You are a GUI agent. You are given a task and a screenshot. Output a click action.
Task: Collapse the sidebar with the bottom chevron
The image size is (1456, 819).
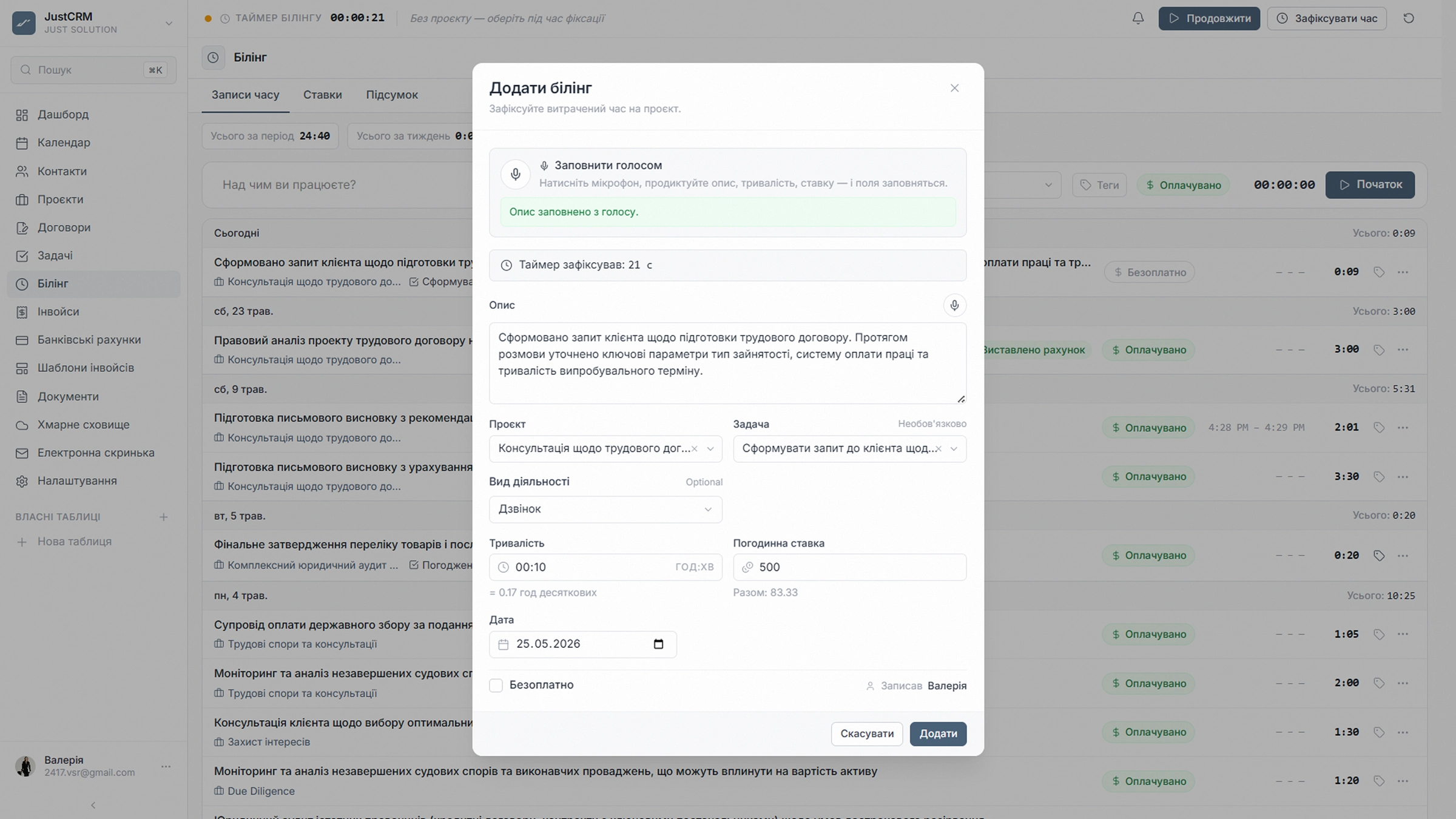[93, 806]
